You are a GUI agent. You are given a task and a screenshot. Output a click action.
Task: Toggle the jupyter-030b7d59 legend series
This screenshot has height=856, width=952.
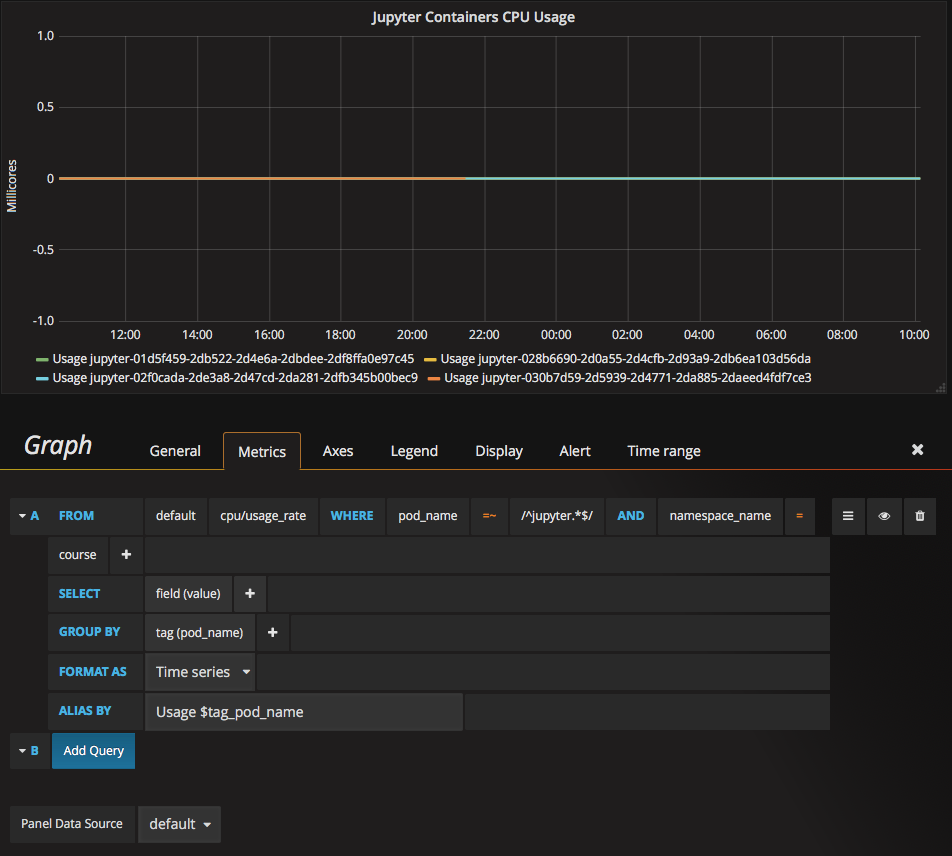pyautogui.click(x=627, y=378)
